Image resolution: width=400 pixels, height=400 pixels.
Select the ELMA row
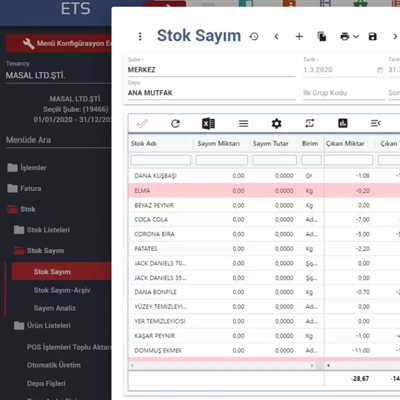pos(264,191)
